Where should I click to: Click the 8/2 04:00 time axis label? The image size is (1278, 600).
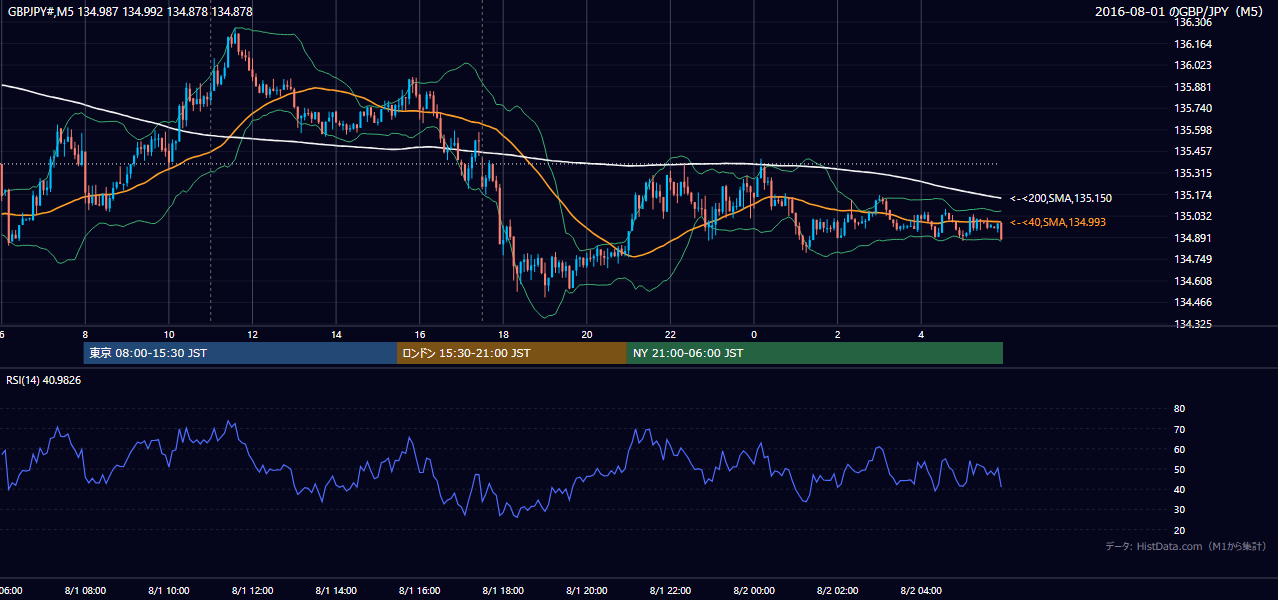921,591
